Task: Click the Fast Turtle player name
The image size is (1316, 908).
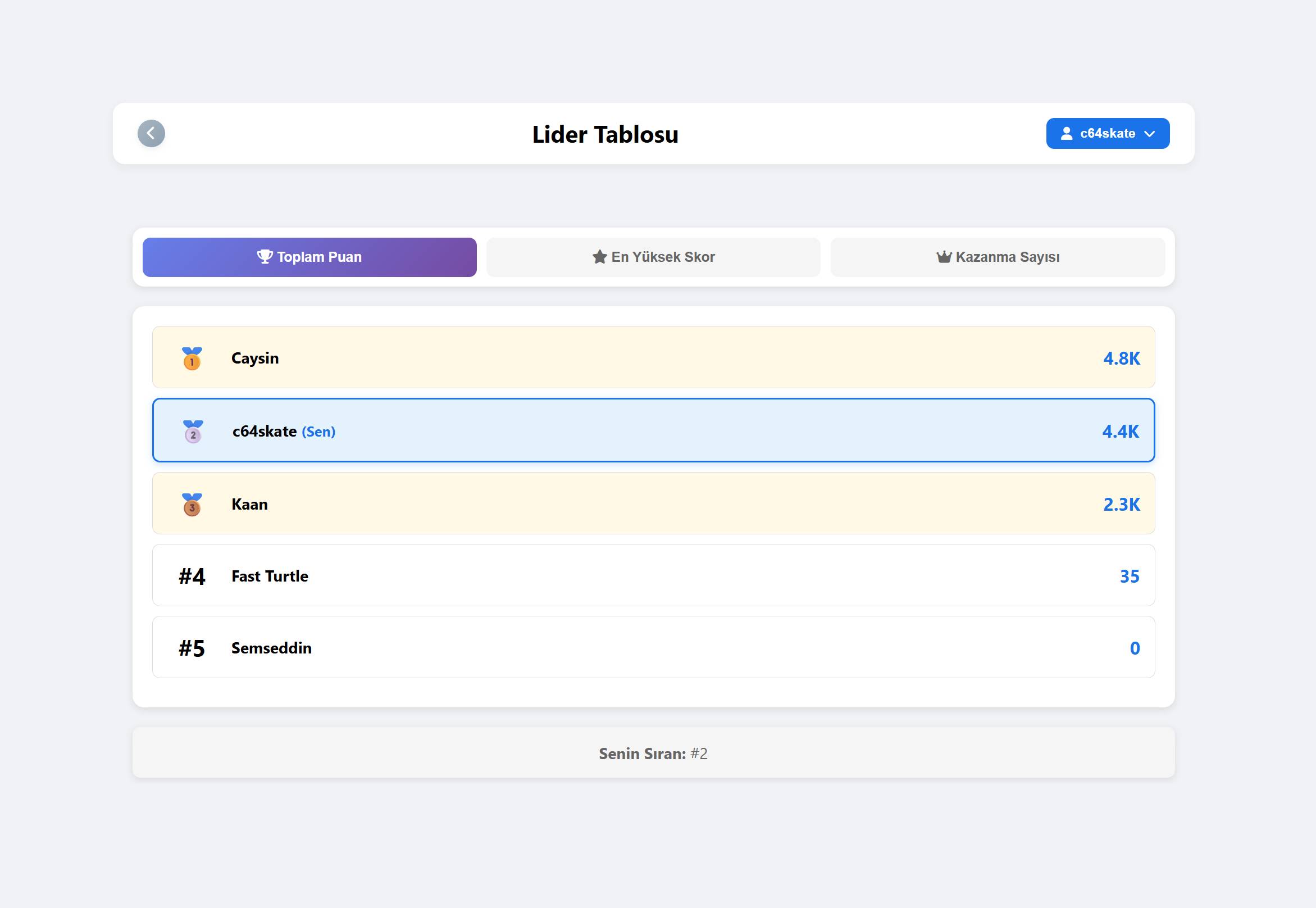Action: [270, 576]
